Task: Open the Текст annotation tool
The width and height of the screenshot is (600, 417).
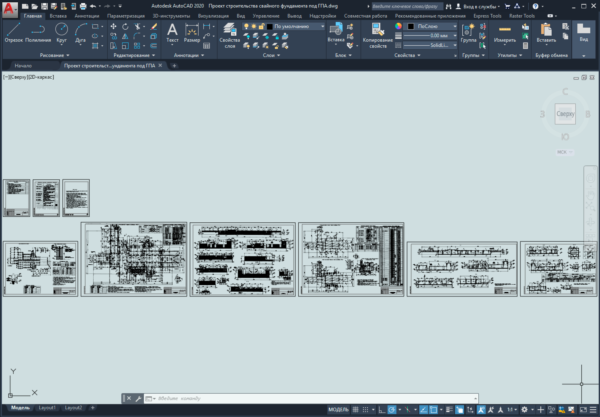Action: 172,33
